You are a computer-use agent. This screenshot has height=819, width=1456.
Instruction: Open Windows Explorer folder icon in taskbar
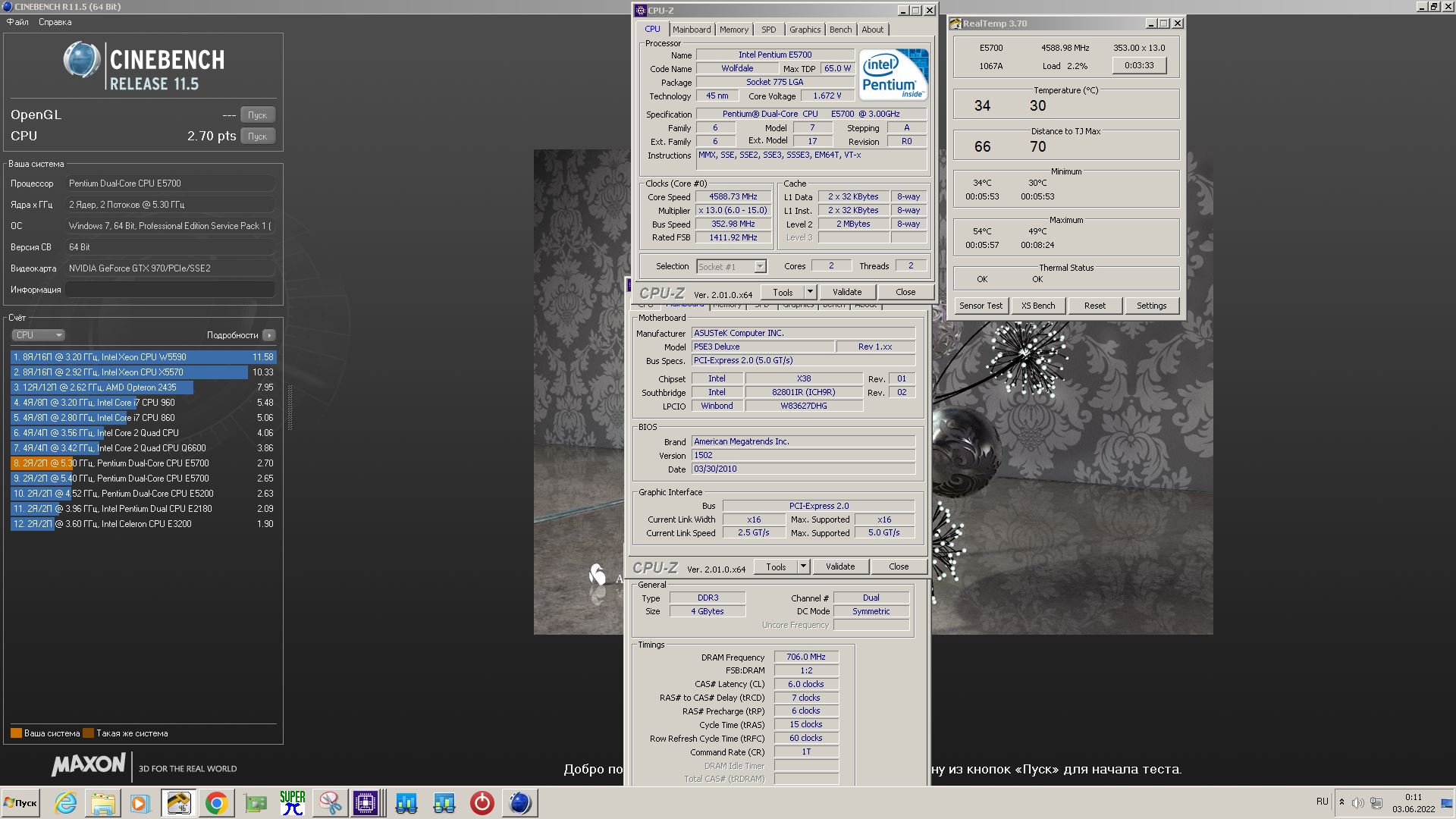click(103, 803)
